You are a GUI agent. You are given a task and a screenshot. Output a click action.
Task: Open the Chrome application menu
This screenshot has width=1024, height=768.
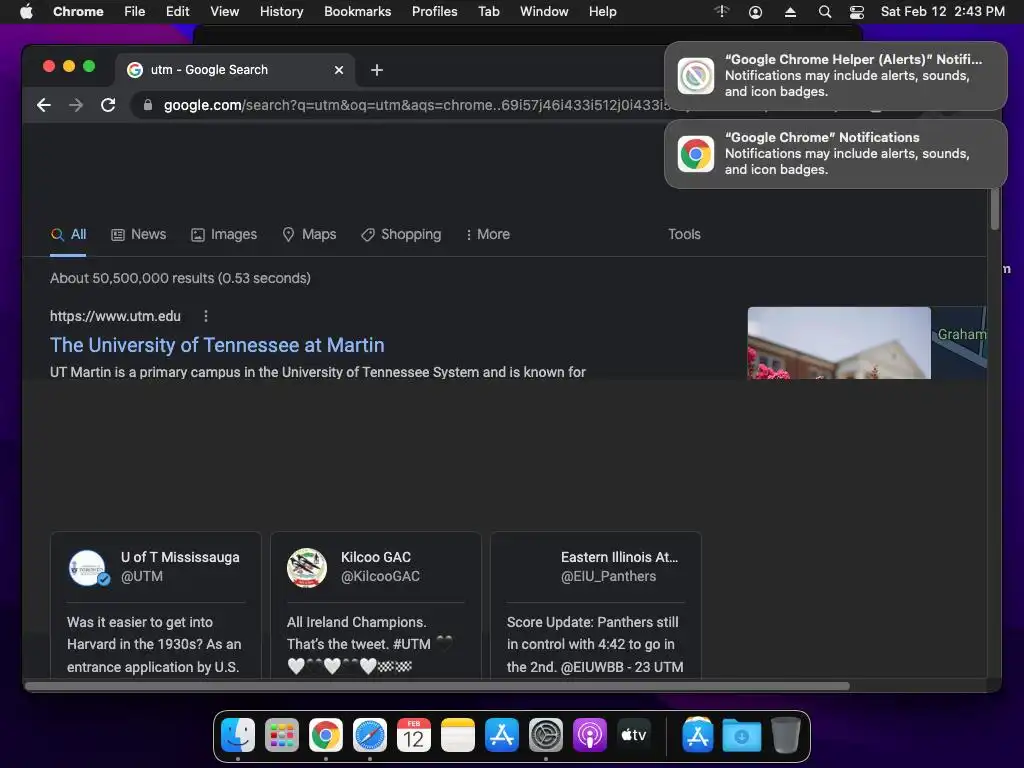click(78, 11)
